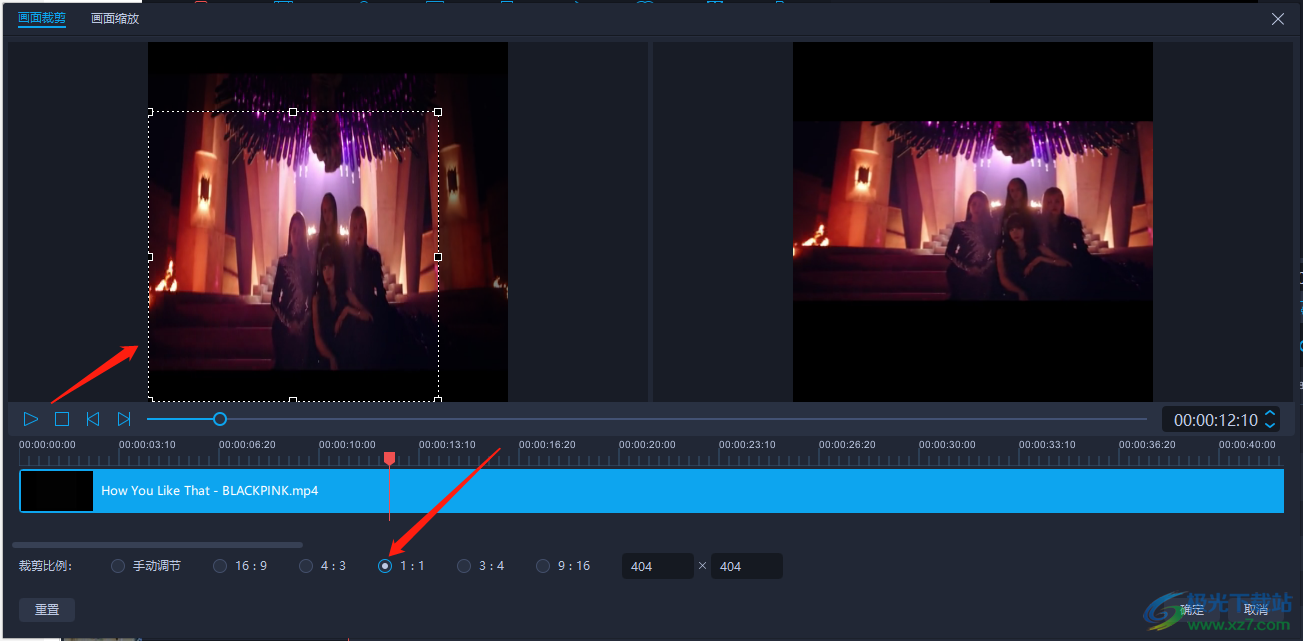Click crop box top-right corner handle

coord(438,112)
